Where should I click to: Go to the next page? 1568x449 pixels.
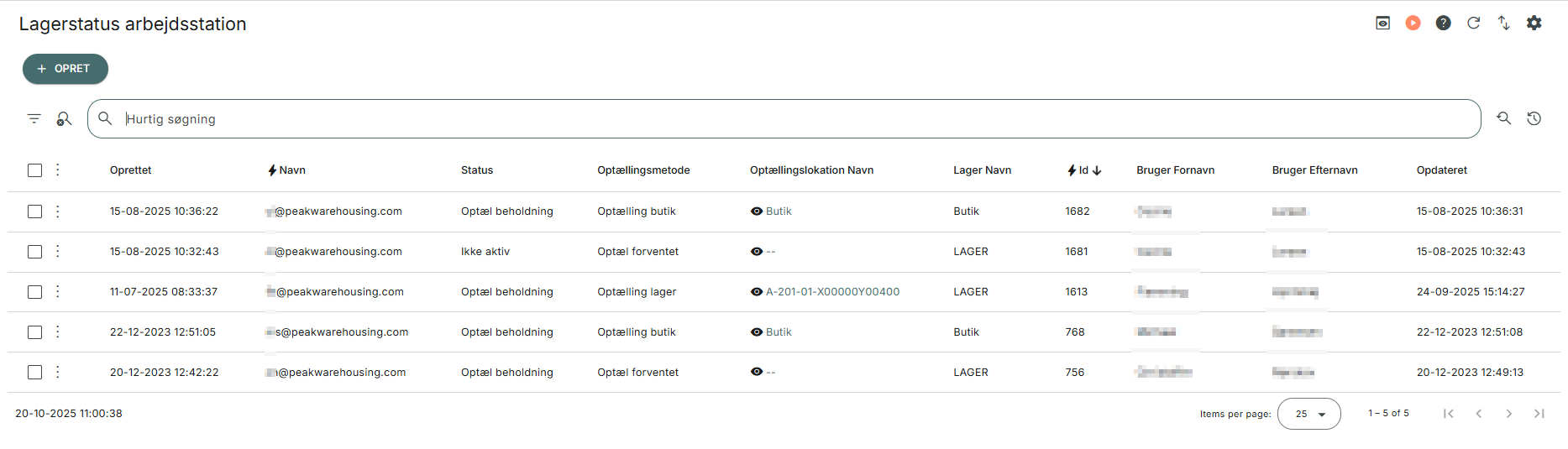click(x=1508, y=414)
